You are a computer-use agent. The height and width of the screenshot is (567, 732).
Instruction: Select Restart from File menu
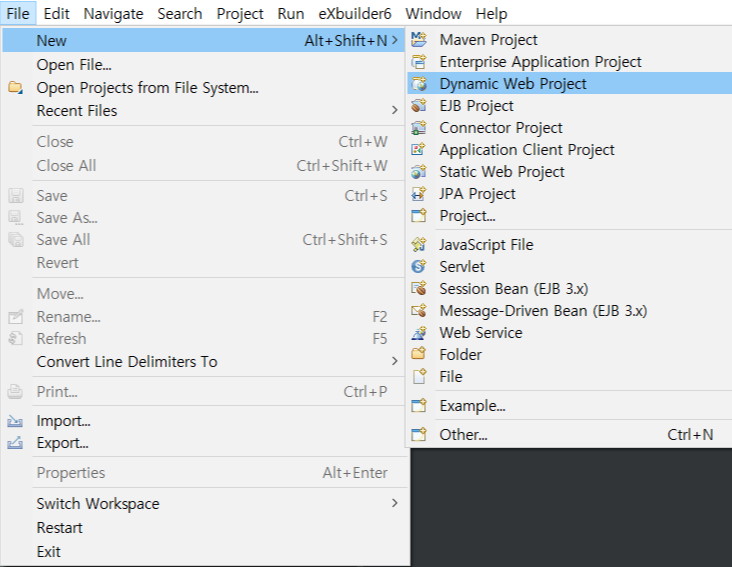point(204,527)
